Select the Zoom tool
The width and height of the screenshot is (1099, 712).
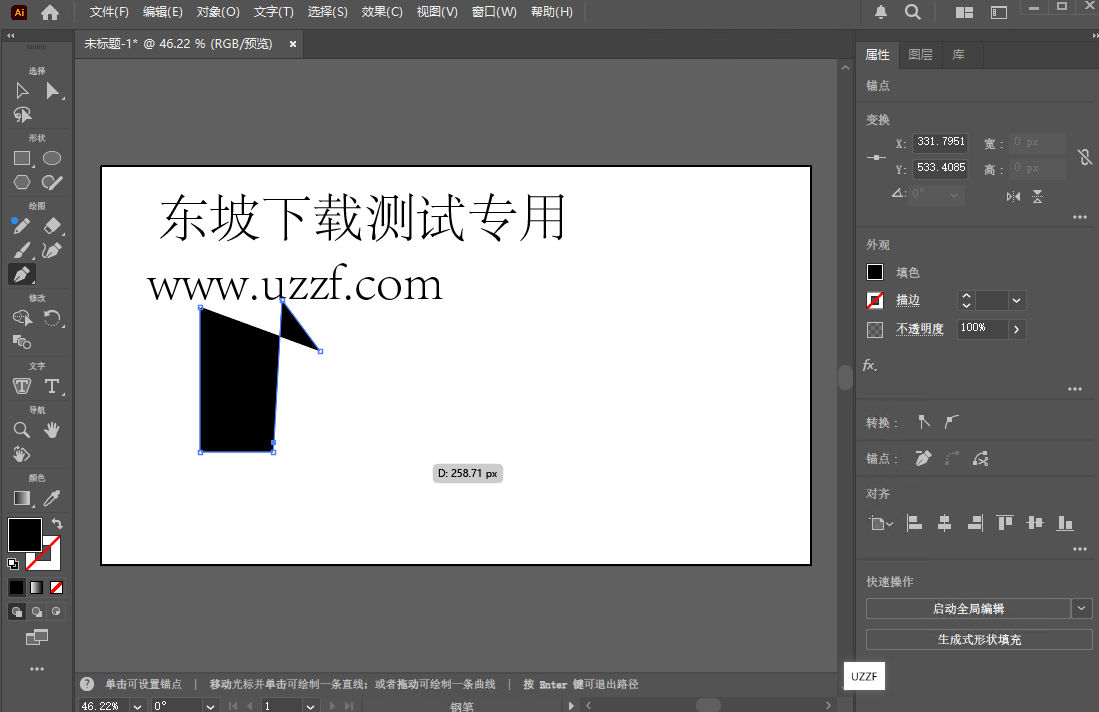[21, 429]
